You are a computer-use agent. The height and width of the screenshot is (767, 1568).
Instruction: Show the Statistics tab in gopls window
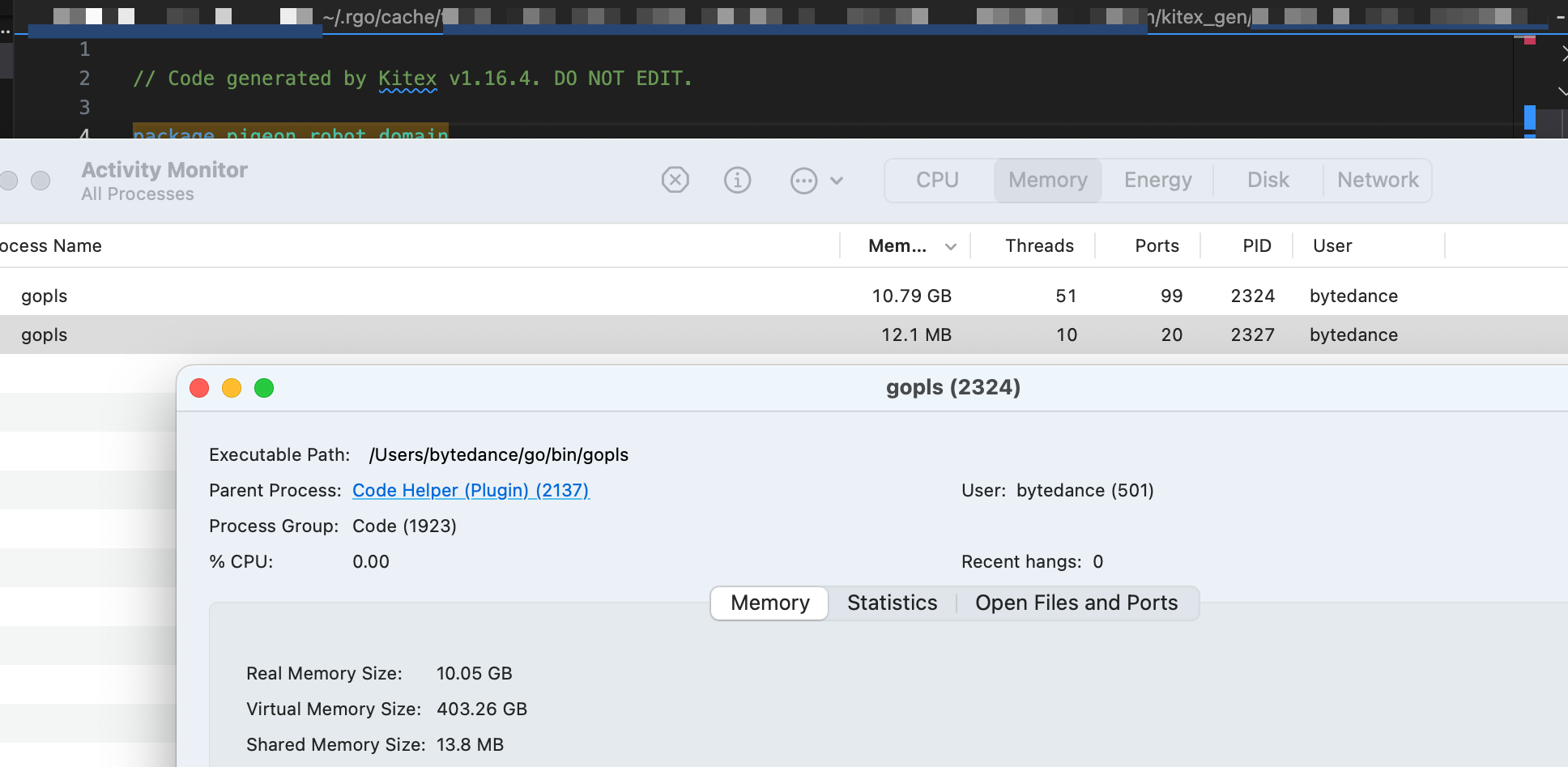coord(892,603)
